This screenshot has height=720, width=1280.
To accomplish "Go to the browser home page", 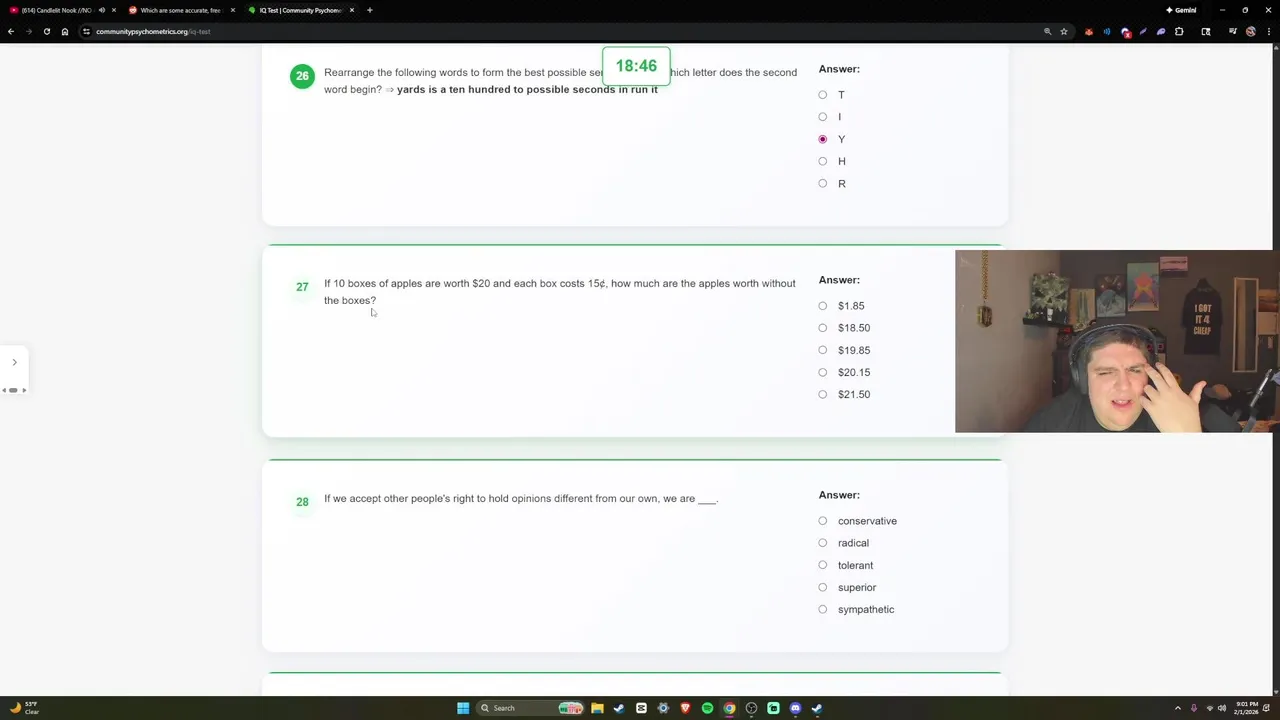I will point(65,31).
